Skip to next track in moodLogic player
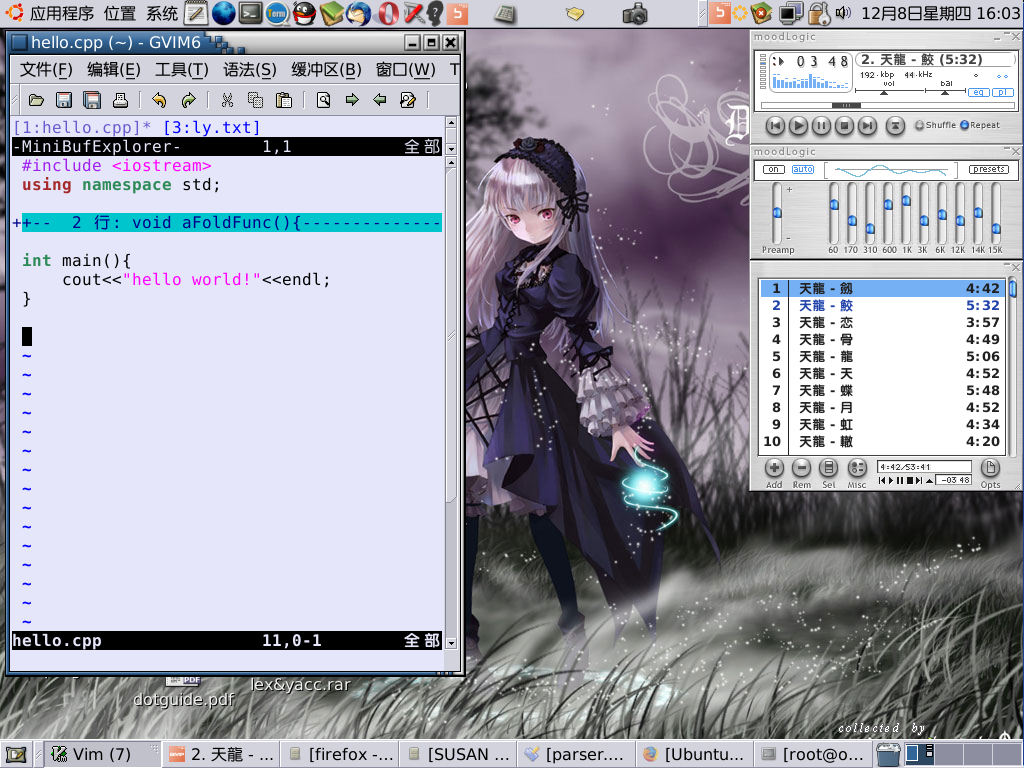Viewport: 1024px width, 768px height. [x=867, y=125]
